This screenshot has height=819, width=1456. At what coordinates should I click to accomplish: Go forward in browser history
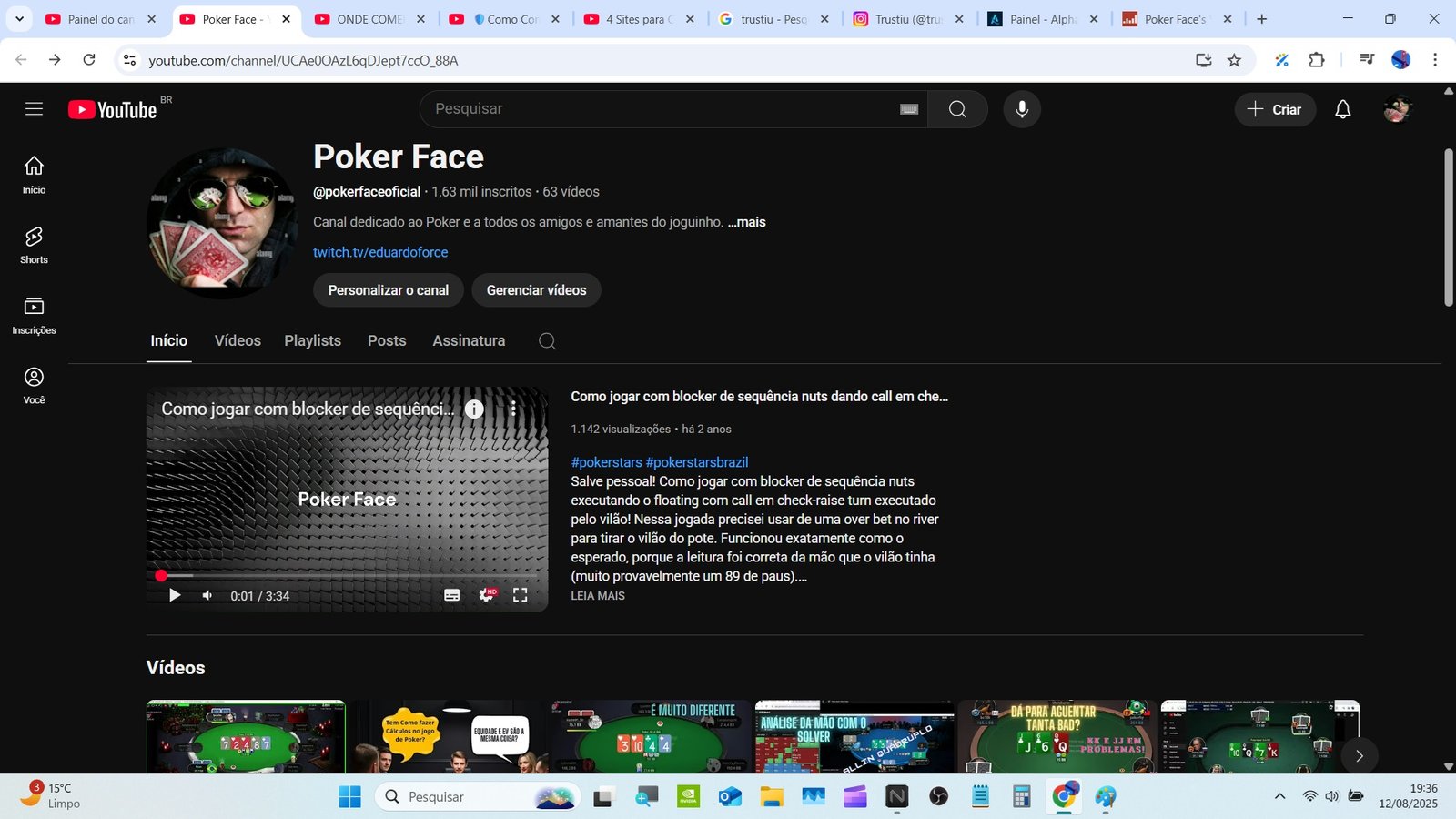coord(55,60)
